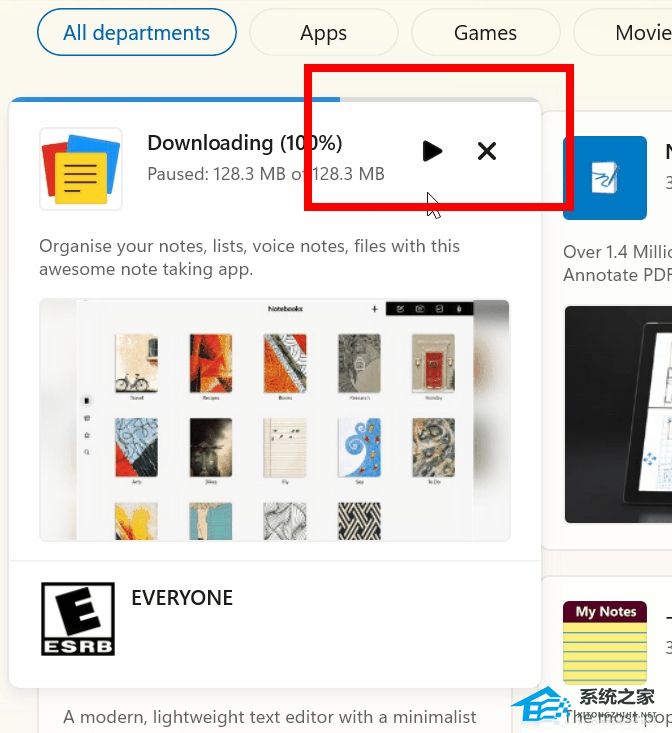This screenshot has width=672, height=733.
Task: Click the 'A modern, lightweight text editor' description
Action: pyautogui.click(x=270, y=717)
